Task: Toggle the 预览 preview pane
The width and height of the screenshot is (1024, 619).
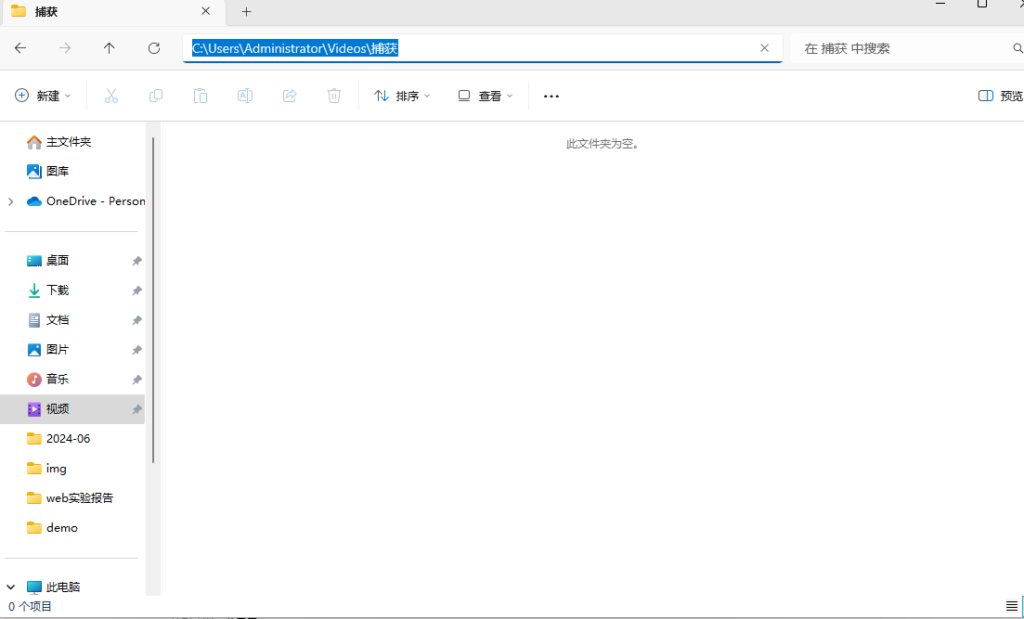Action: point(1000,96)
